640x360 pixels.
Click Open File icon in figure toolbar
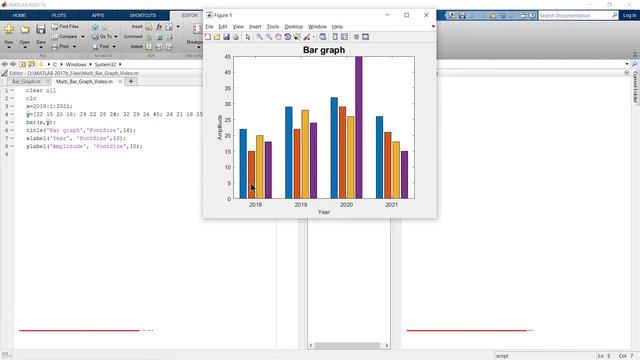217,37
